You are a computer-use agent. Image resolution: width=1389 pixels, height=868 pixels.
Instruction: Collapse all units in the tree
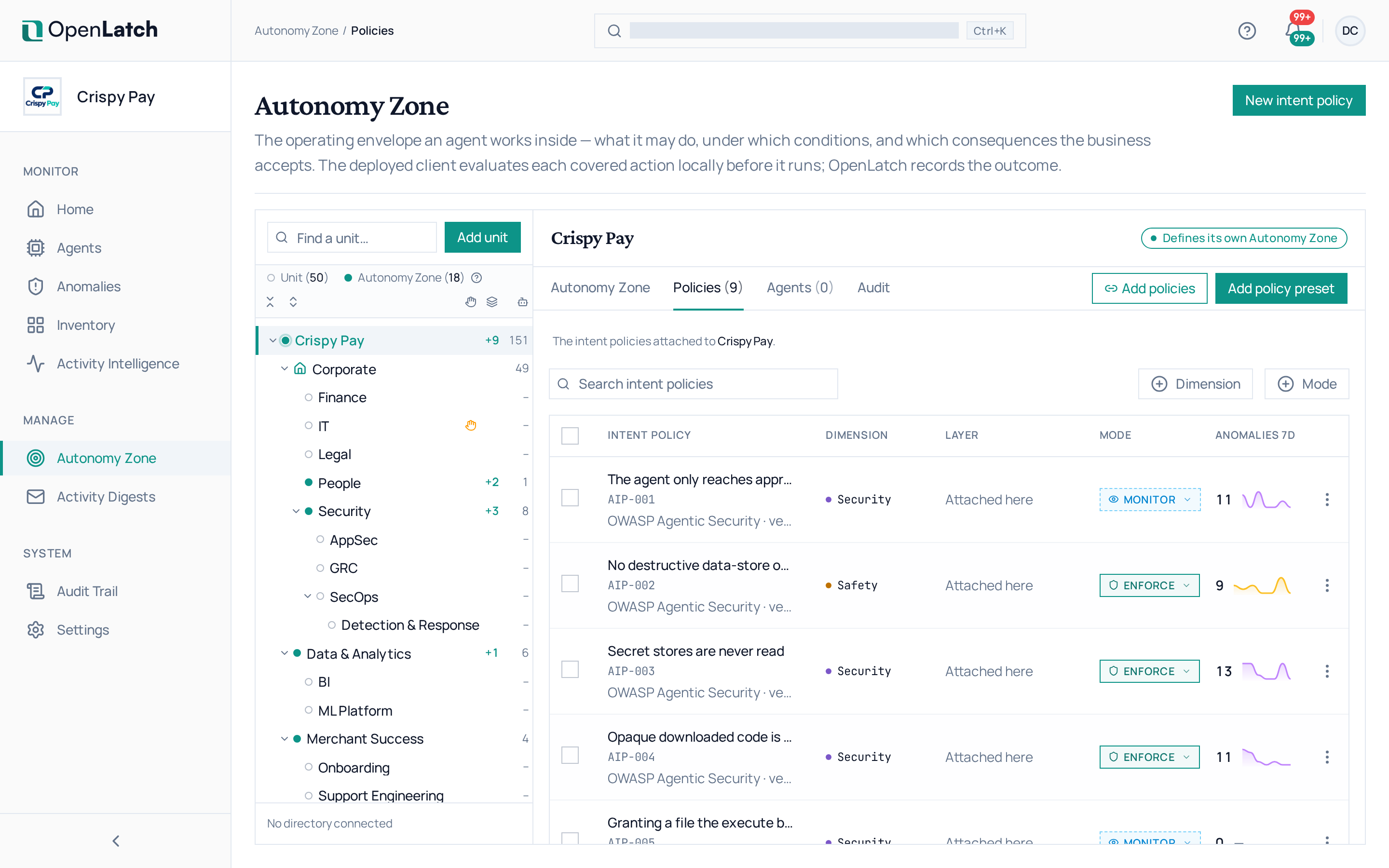(x=271, y=302)
